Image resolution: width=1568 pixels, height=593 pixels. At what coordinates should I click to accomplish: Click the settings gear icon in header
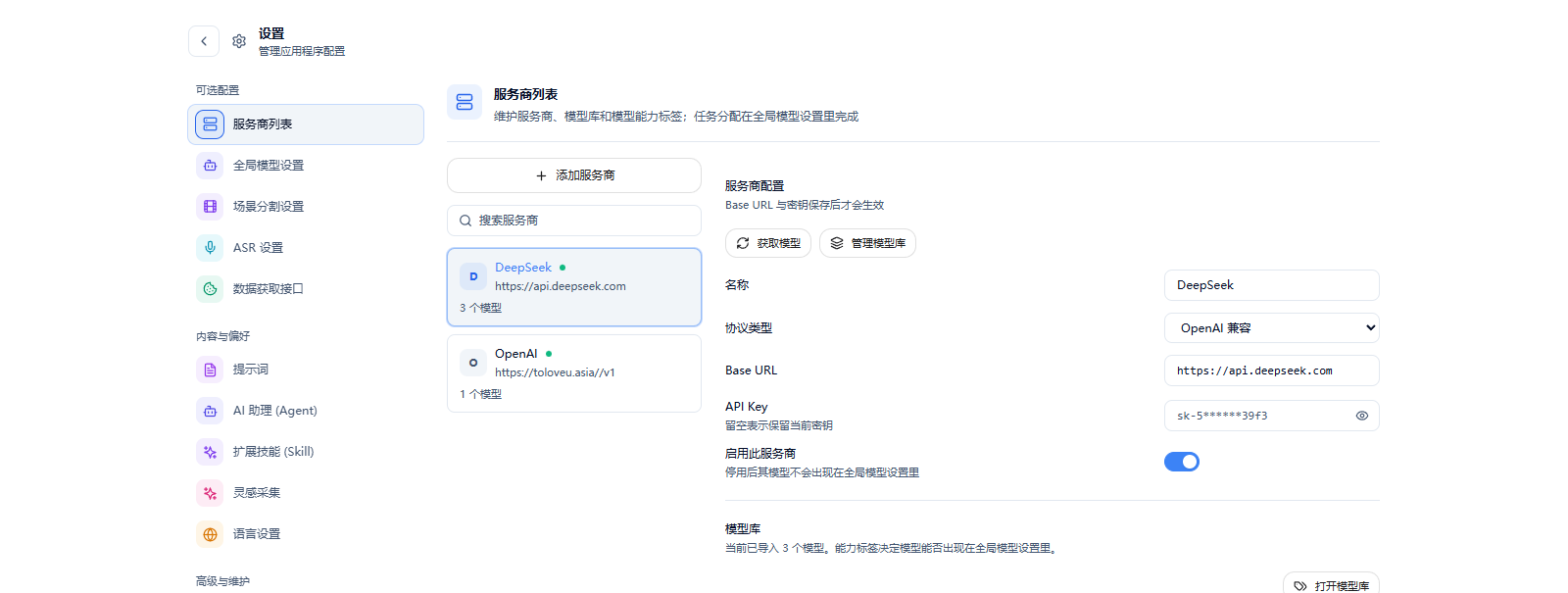pyautogui.click(x=239, y=41)
